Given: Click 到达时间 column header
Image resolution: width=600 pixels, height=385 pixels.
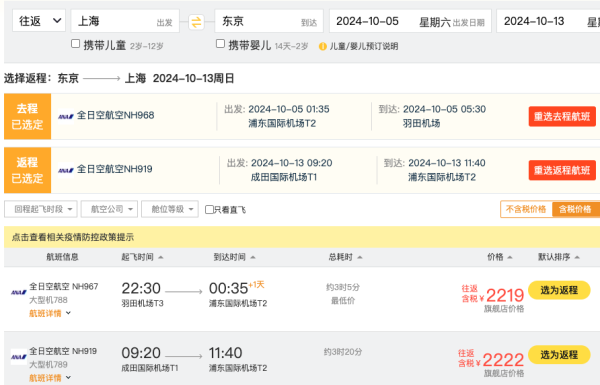Looking at the screenshot, I should (230, 257).
